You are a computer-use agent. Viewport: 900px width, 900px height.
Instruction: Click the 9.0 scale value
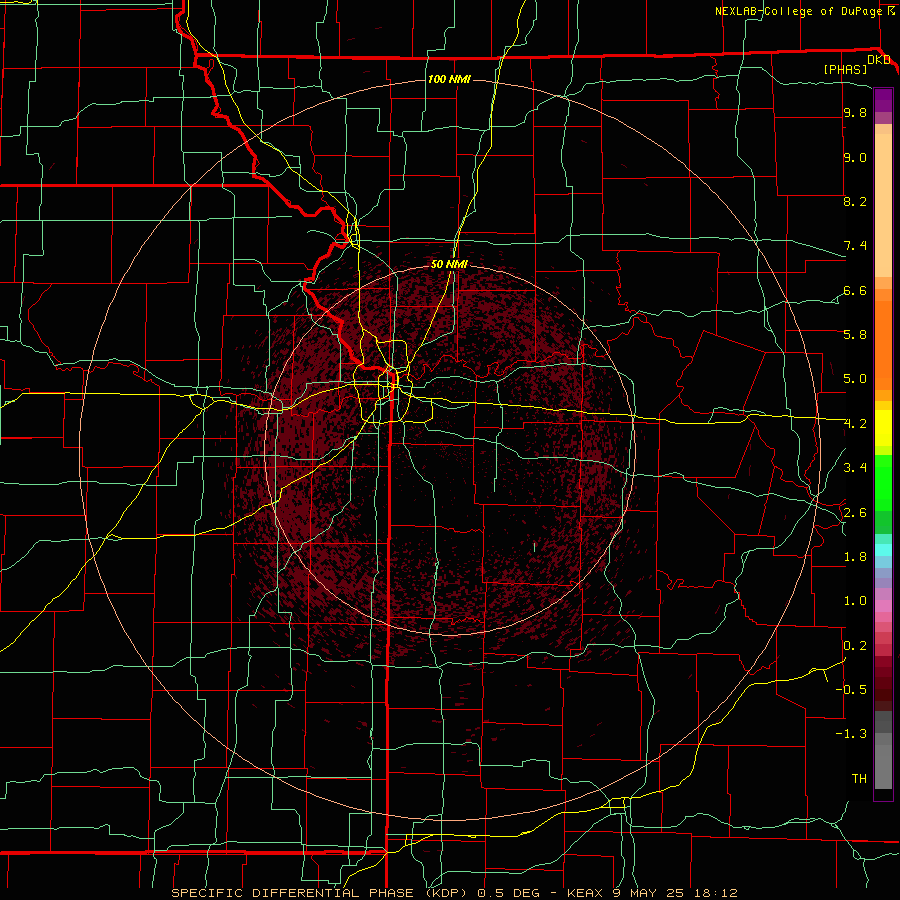tap(855, 158)
